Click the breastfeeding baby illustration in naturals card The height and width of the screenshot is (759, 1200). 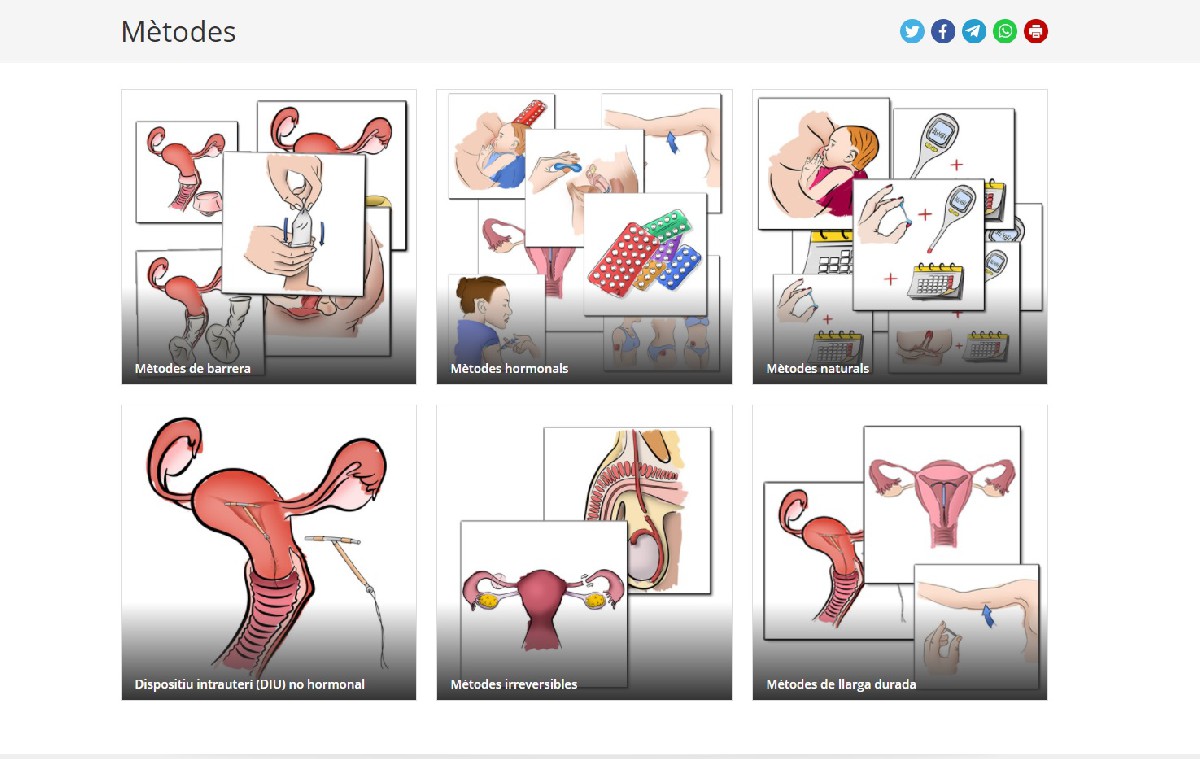tap(823, 164)
